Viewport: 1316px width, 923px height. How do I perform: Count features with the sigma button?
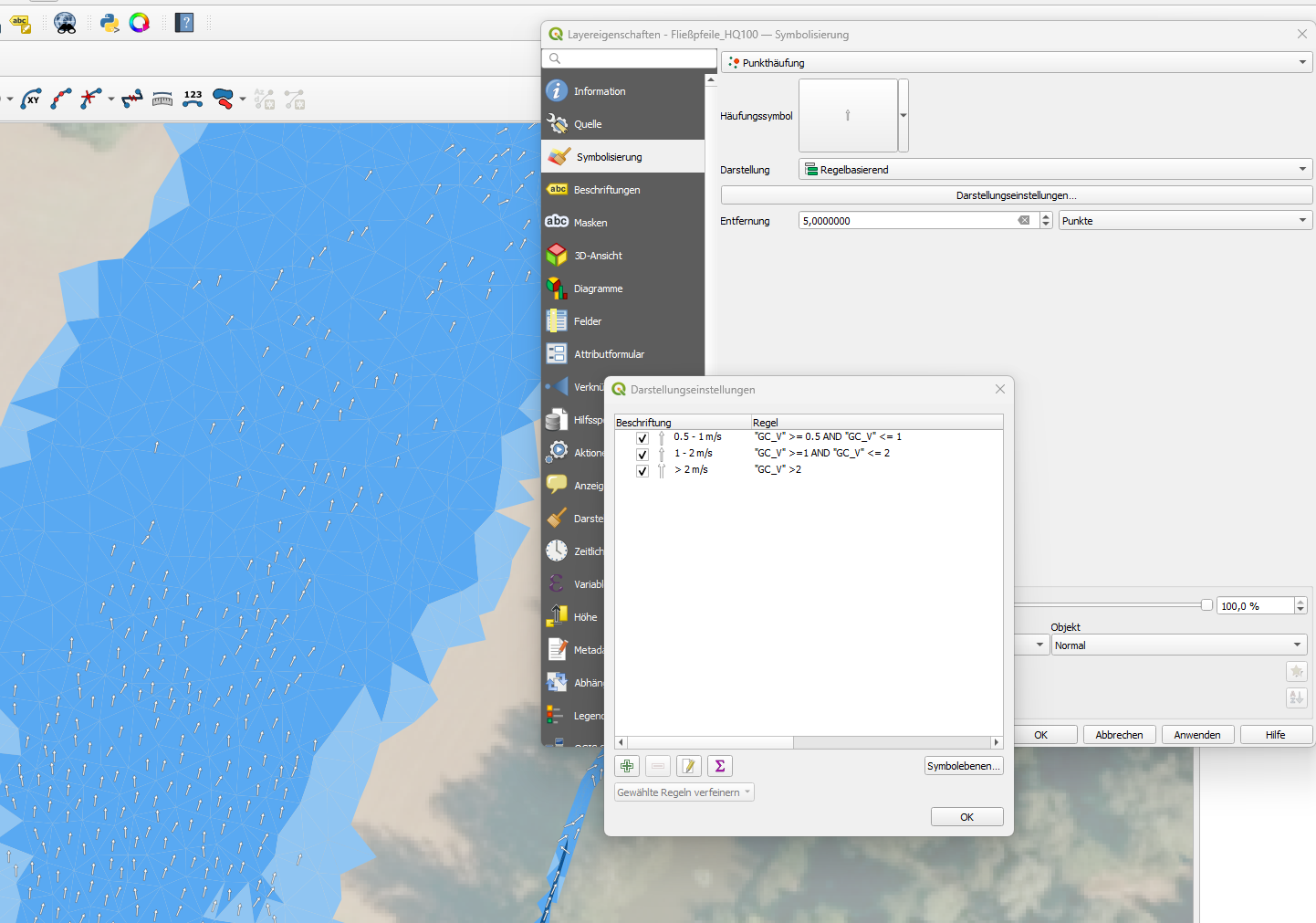(720, 766)
